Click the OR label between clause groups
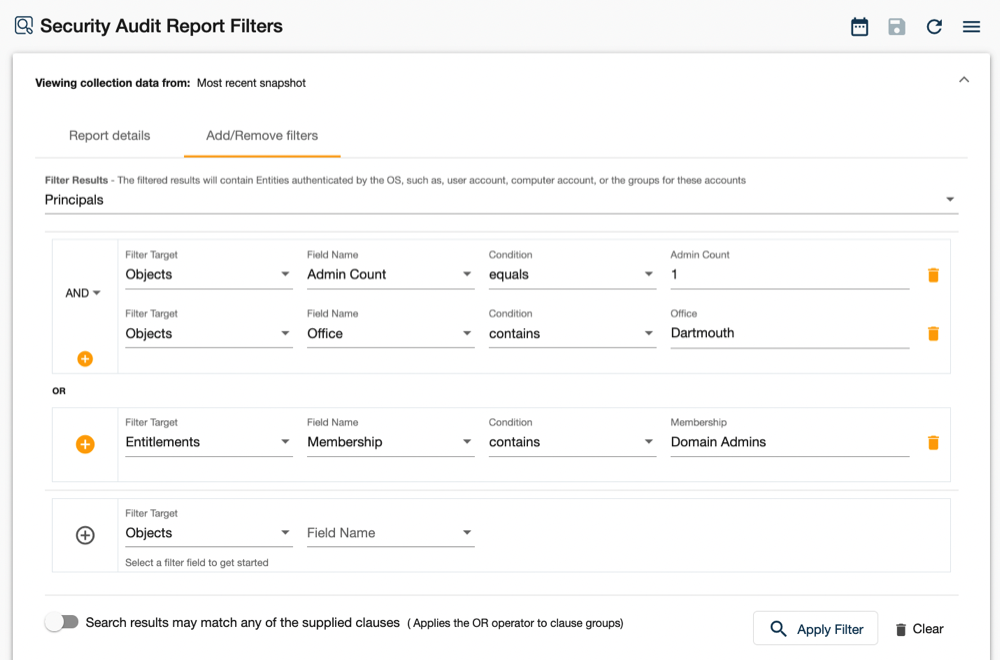This screenshot has height=660, width=1000. point(59,391)
